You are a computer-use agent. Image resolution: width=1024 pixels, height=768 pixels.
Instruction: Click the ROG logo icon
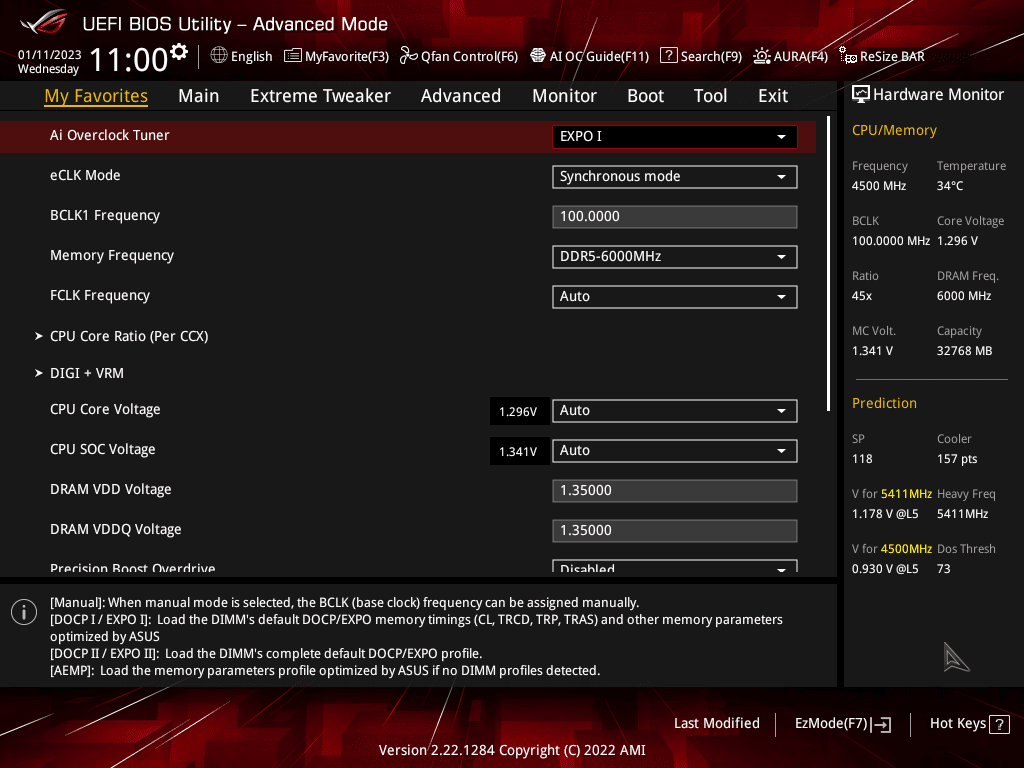click(x=44, y=22)
